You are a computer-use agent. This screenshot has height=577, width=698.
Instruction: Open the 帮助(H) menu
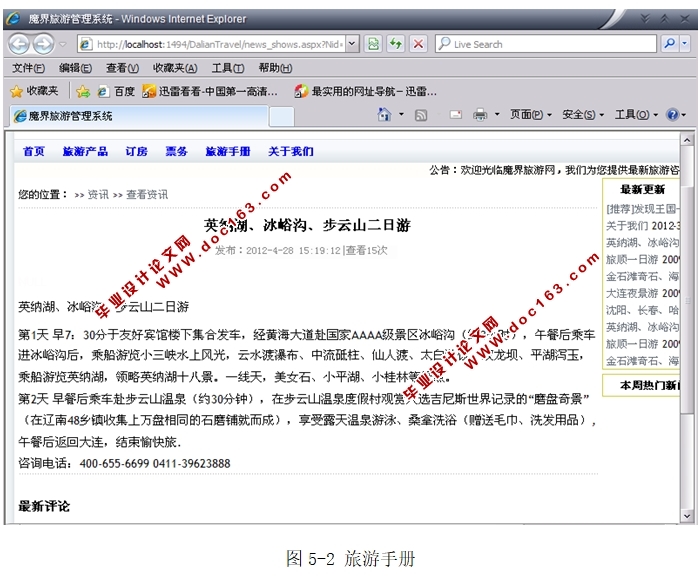(276, 68)
